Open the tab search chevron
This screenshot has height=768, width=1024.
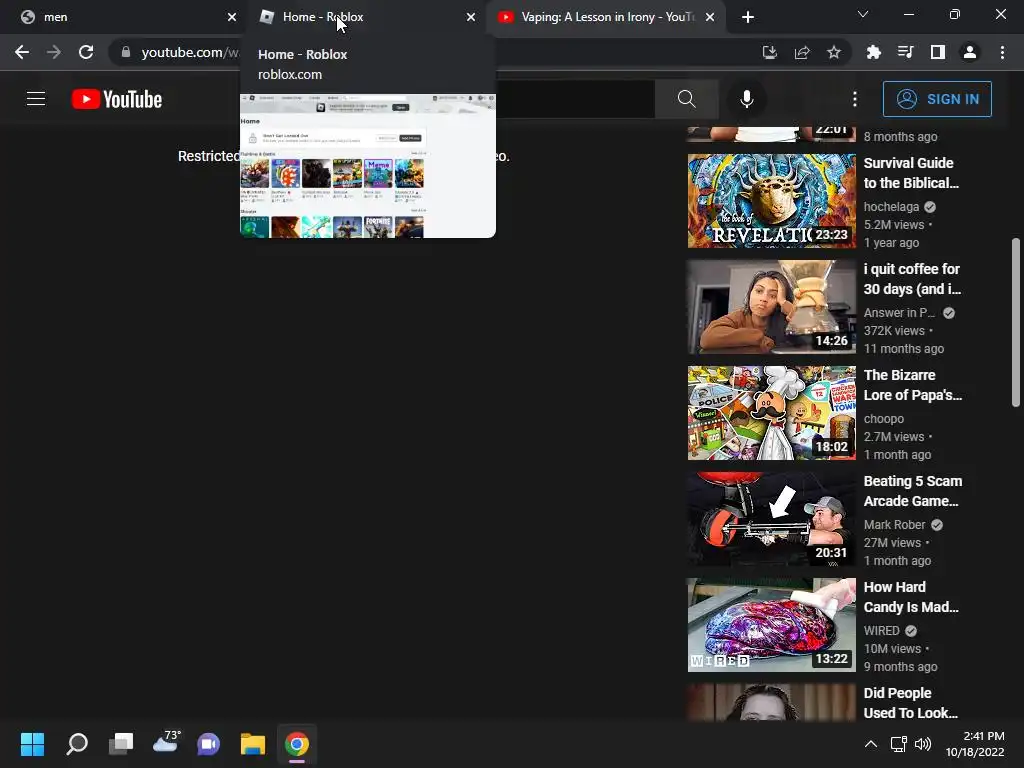863,14
